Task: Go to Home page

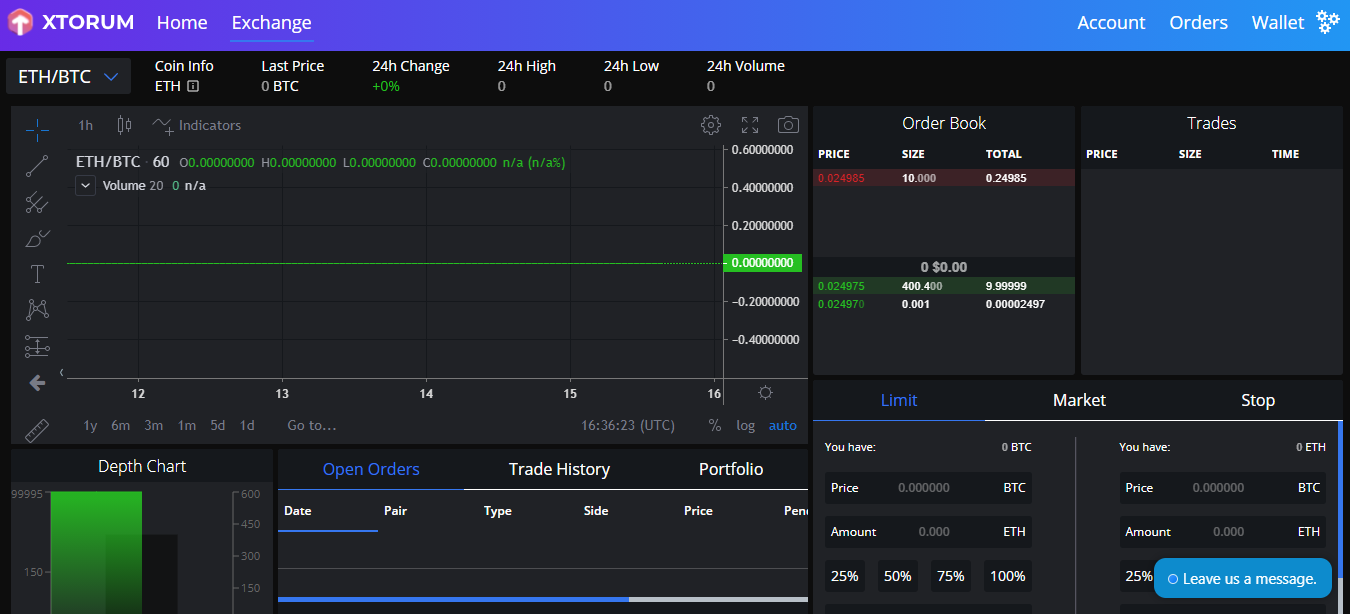Action: (182, 22)
